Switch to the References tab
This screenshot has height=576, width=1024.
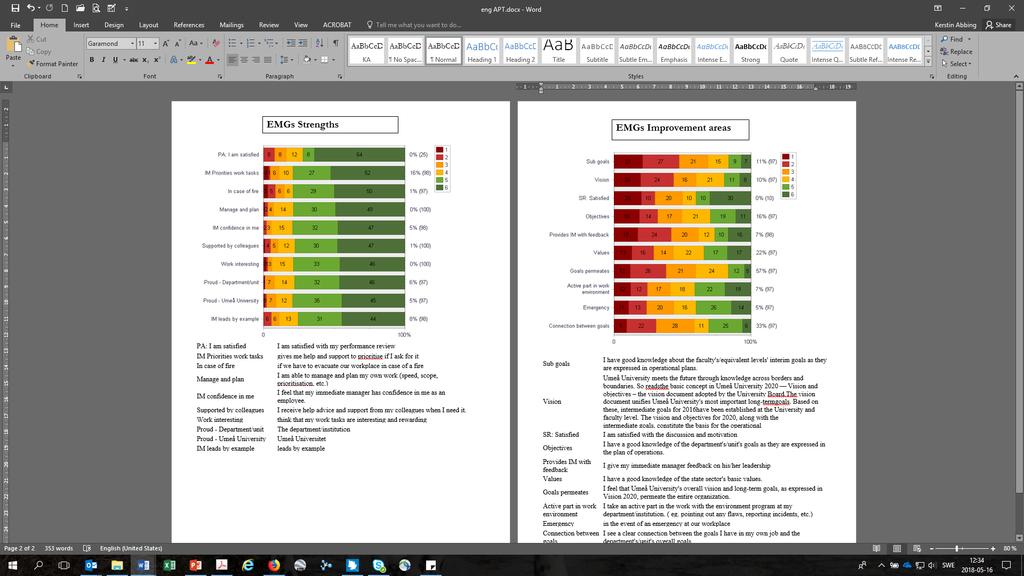pos(189,25)
